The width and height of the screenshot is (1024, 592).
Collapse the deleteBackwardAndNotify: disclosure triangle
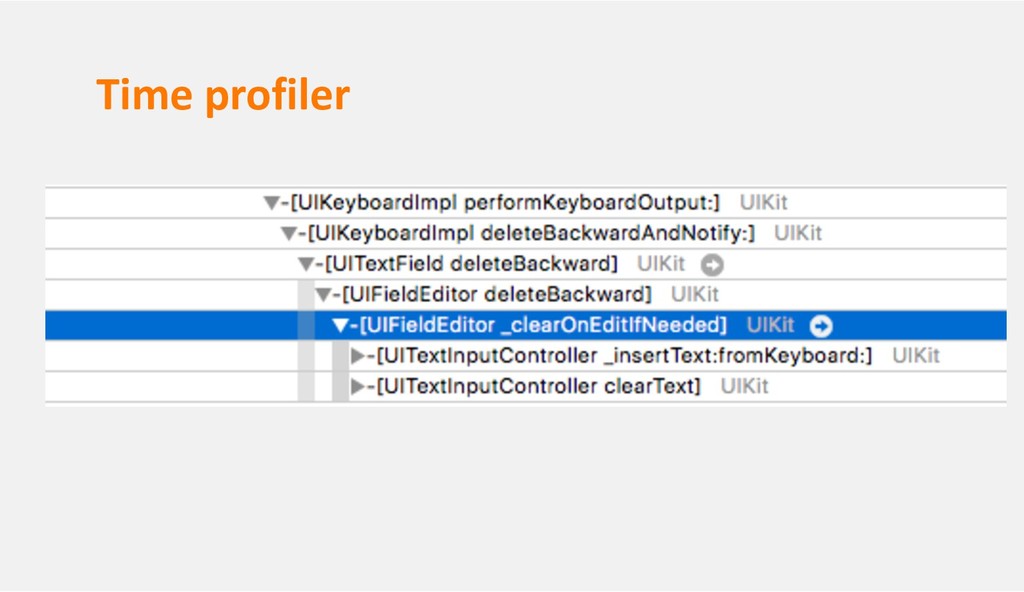pyautogui.click(x=289, y=233)
